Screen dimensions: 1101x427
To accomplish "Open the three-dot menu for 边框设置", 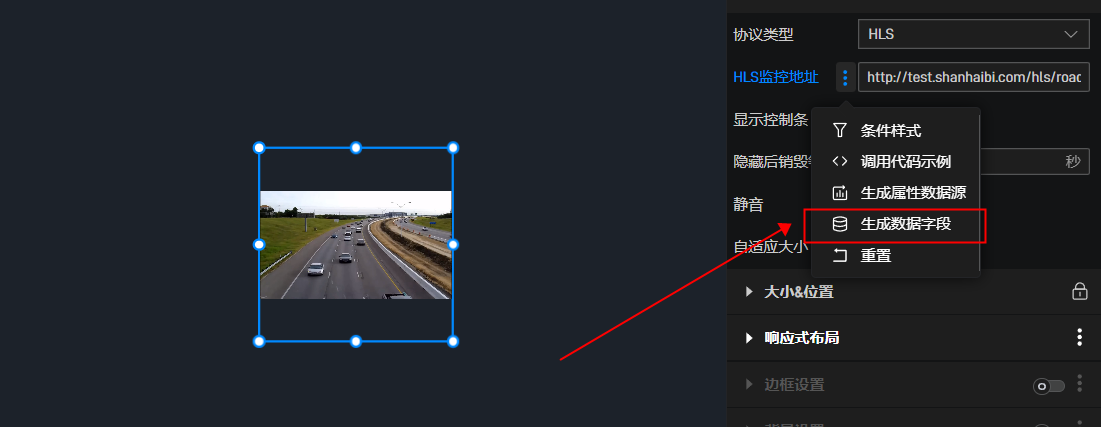I will pos(1080,383).
